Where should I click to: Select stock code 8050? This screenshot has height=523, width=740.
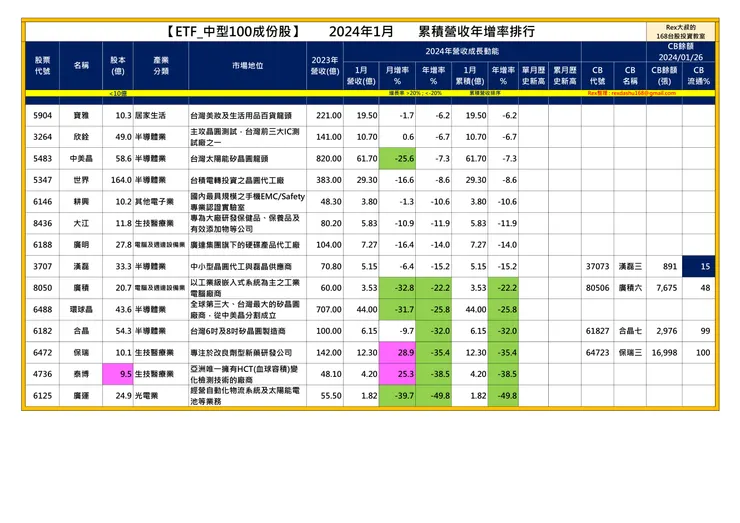(x=42, y=288)
